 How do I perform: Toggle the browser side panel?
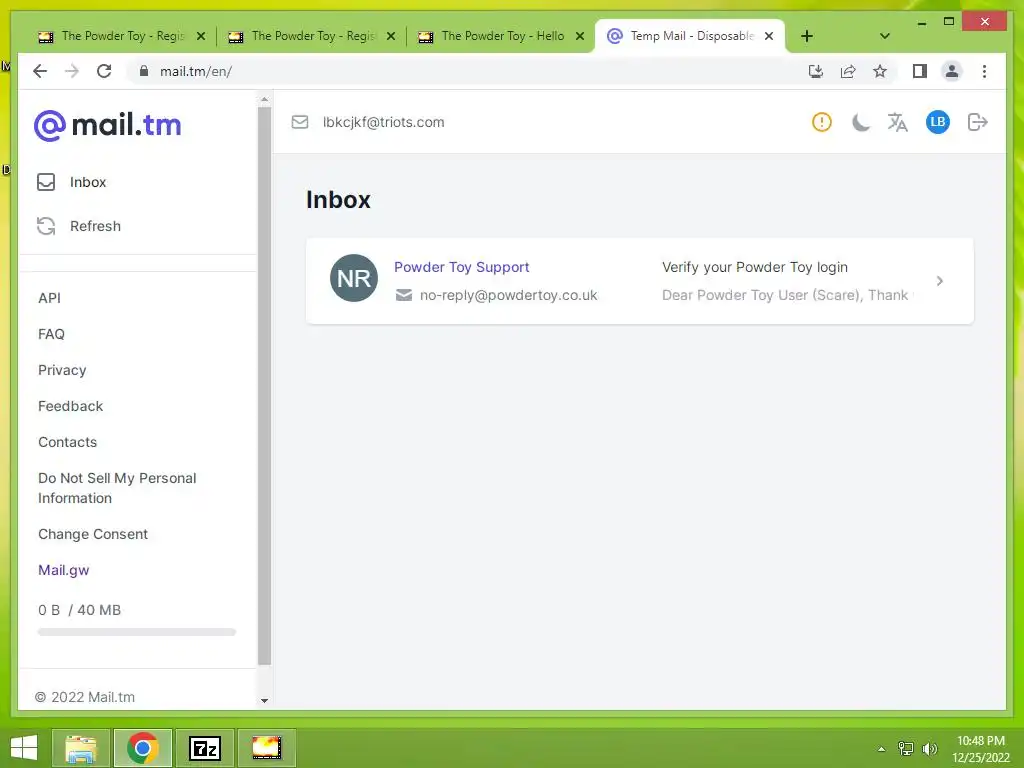tap(920, 71)
